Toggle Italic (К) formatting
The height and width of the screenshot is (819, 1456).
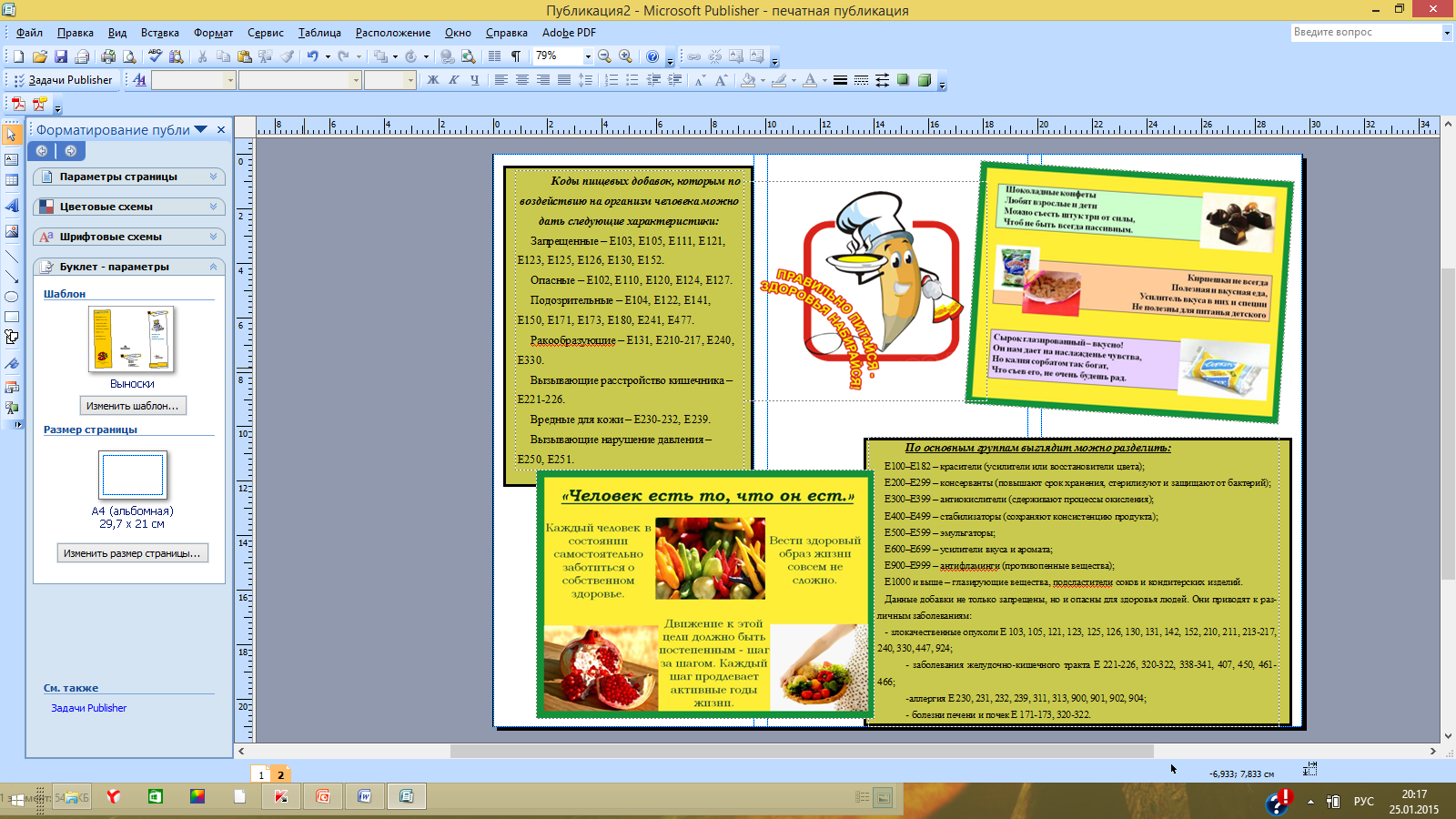click(453, 80)
